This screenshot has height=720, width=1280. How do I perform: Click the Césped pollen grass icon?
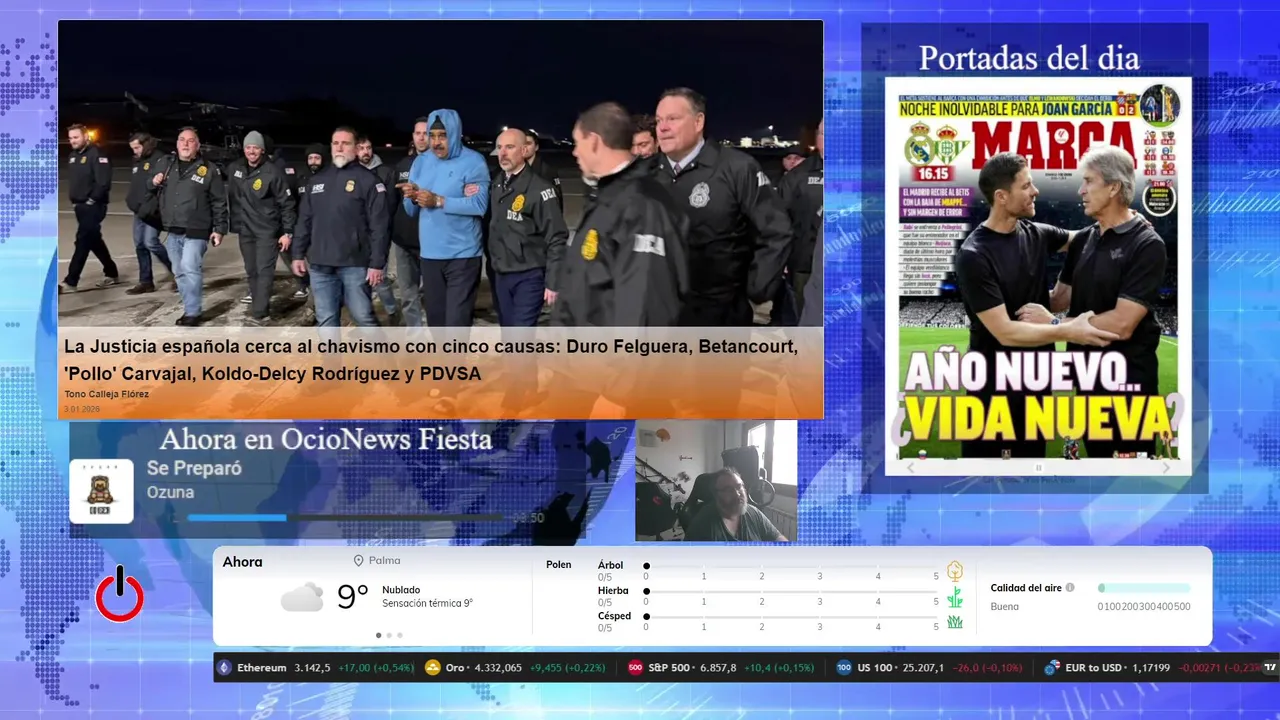point(955,622)
